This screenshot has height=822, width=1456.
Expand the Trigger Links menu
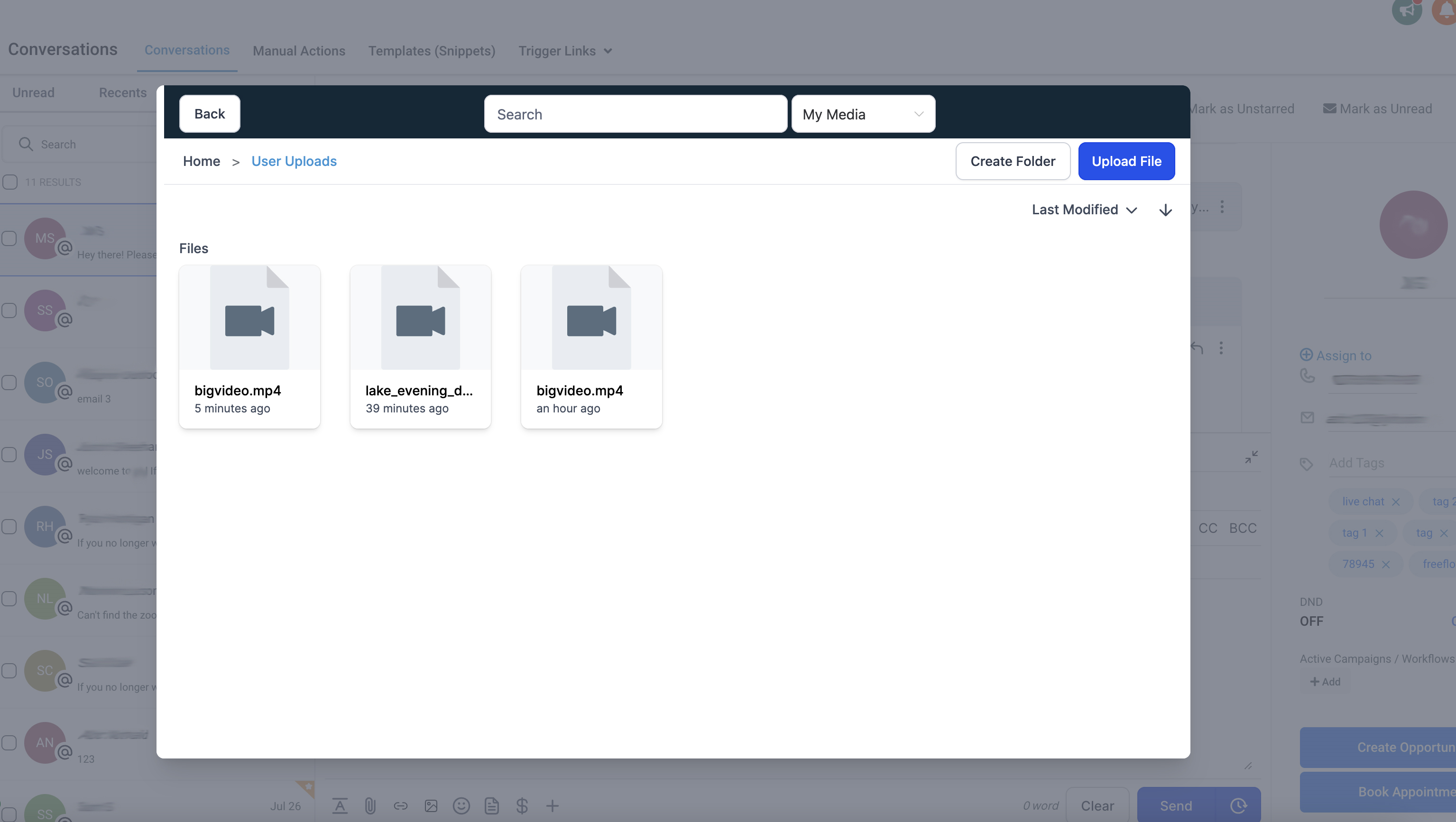[x=565, y=51]
